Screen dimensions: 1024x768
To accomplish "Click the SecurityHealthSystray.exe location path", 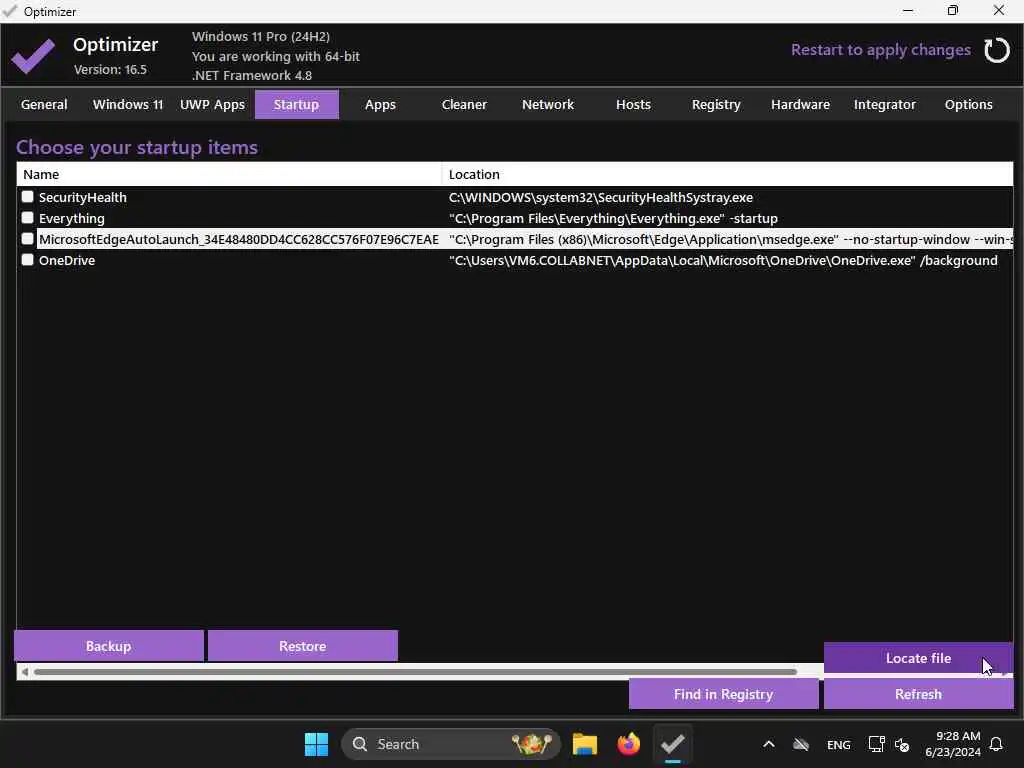I will 601,197.
